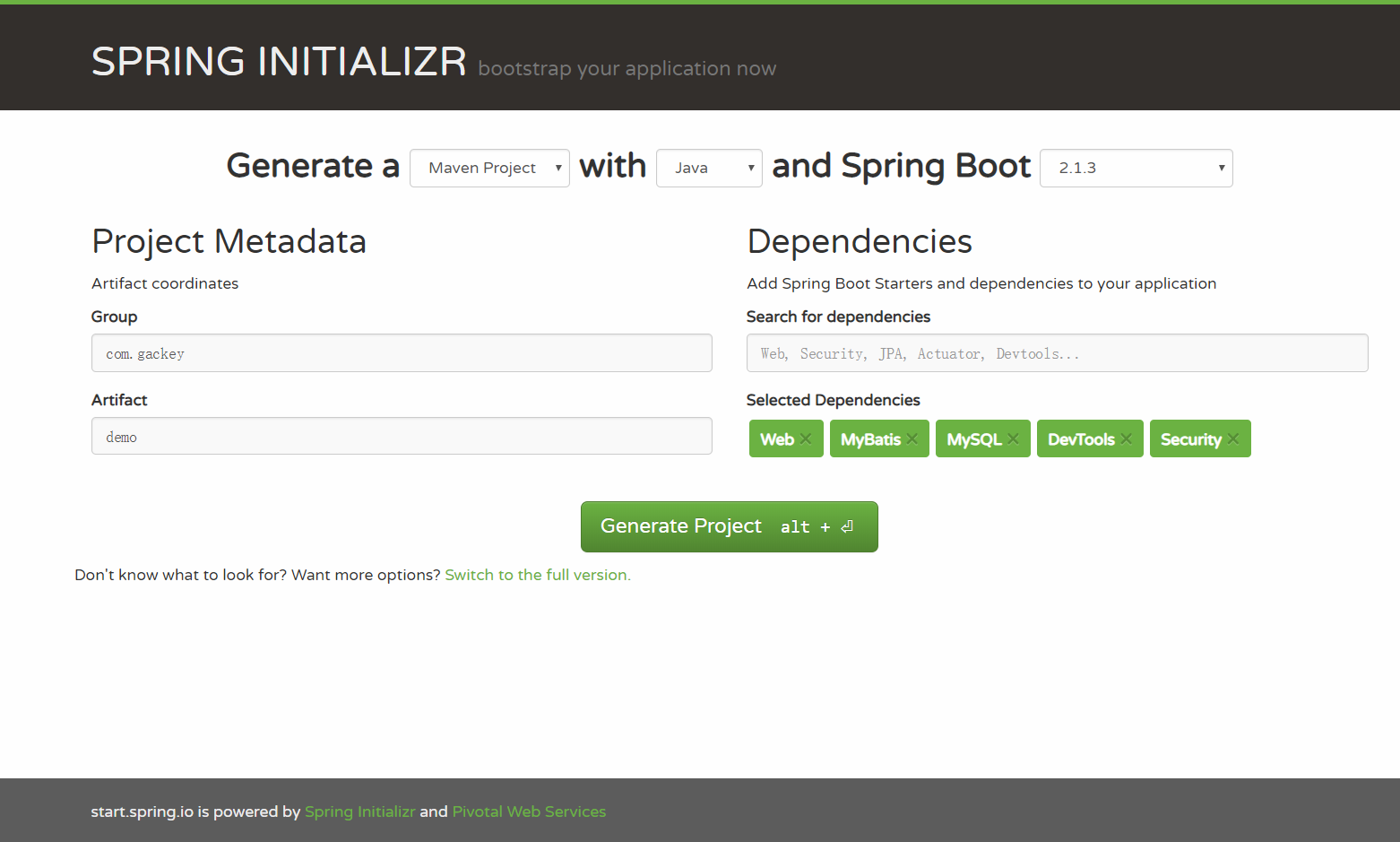
Task: Select the DevTools dependency tag label
Action: [1081, 439]
